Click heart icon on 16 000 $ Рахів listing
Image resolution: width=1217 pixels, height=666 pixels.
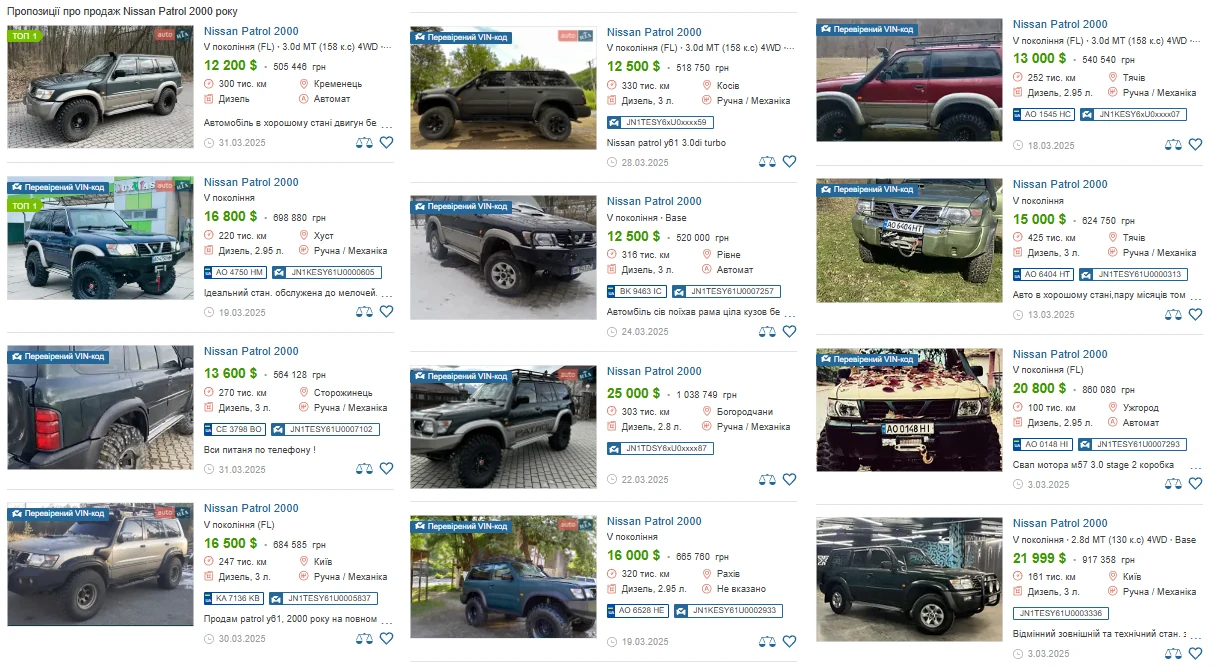pyautogui.click(x=789, y=641)
